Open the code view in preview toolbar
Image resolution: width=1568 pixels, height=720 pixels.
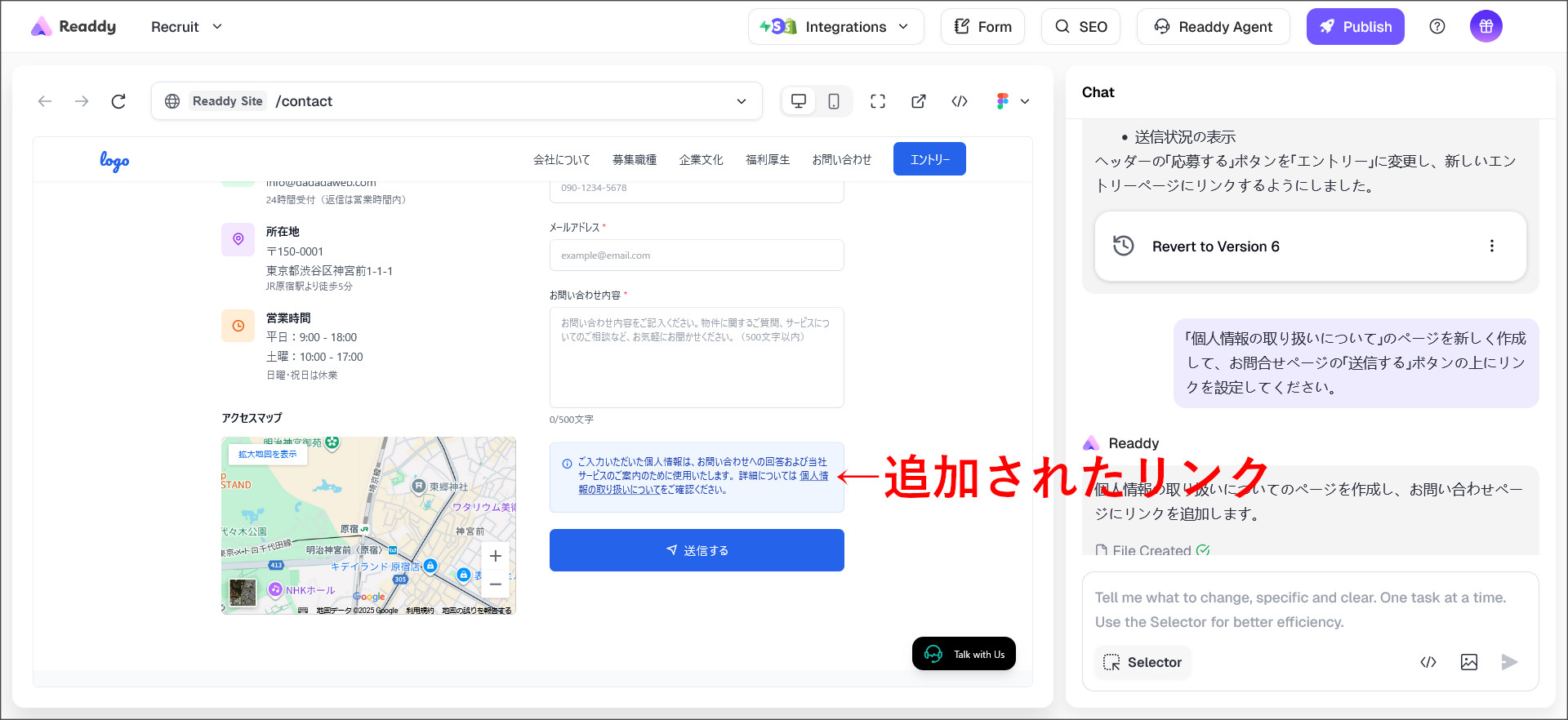(x=960, y=101)
